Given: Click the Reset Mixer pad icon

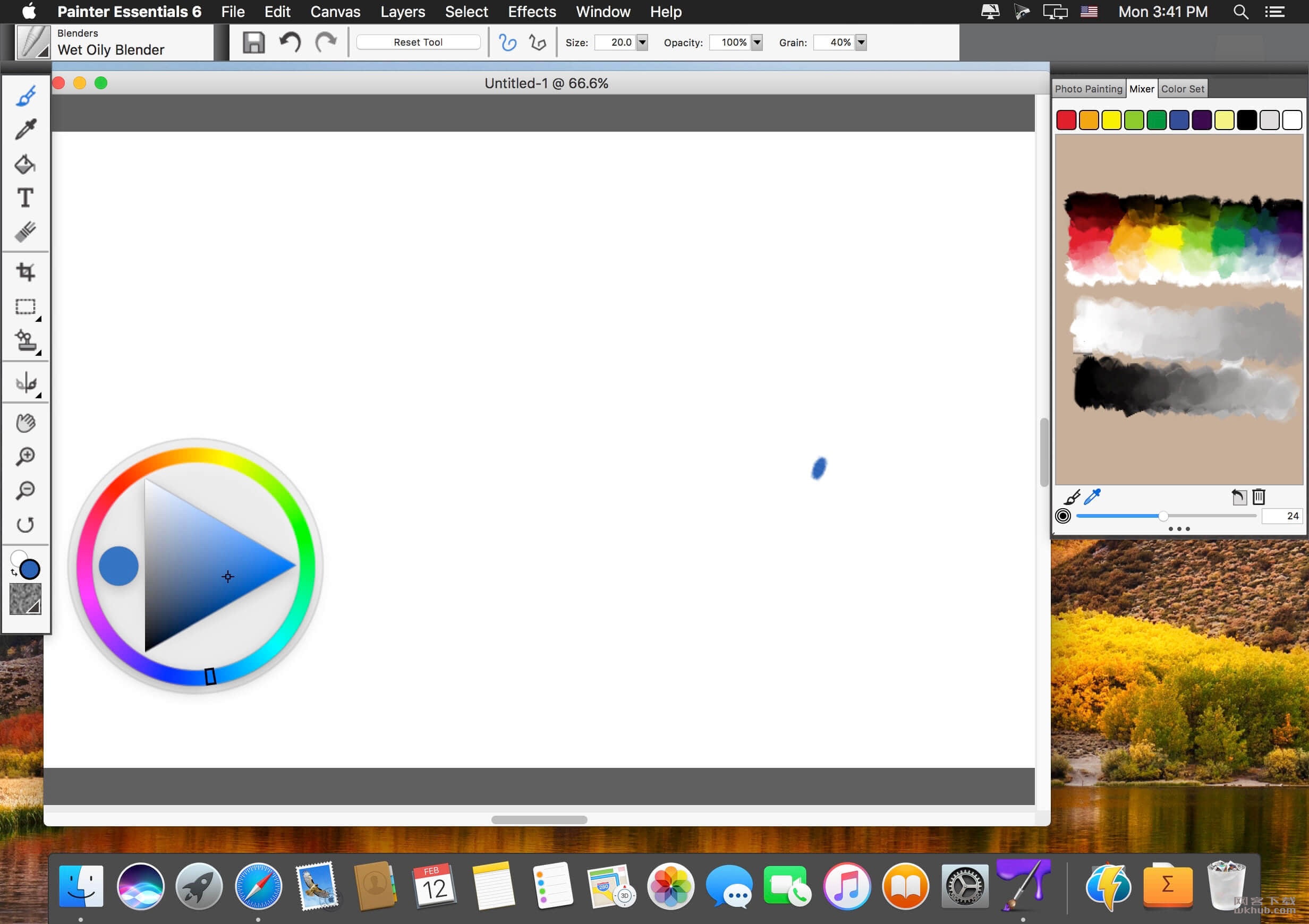Looking at the screenshot, I should [1238, 497].
